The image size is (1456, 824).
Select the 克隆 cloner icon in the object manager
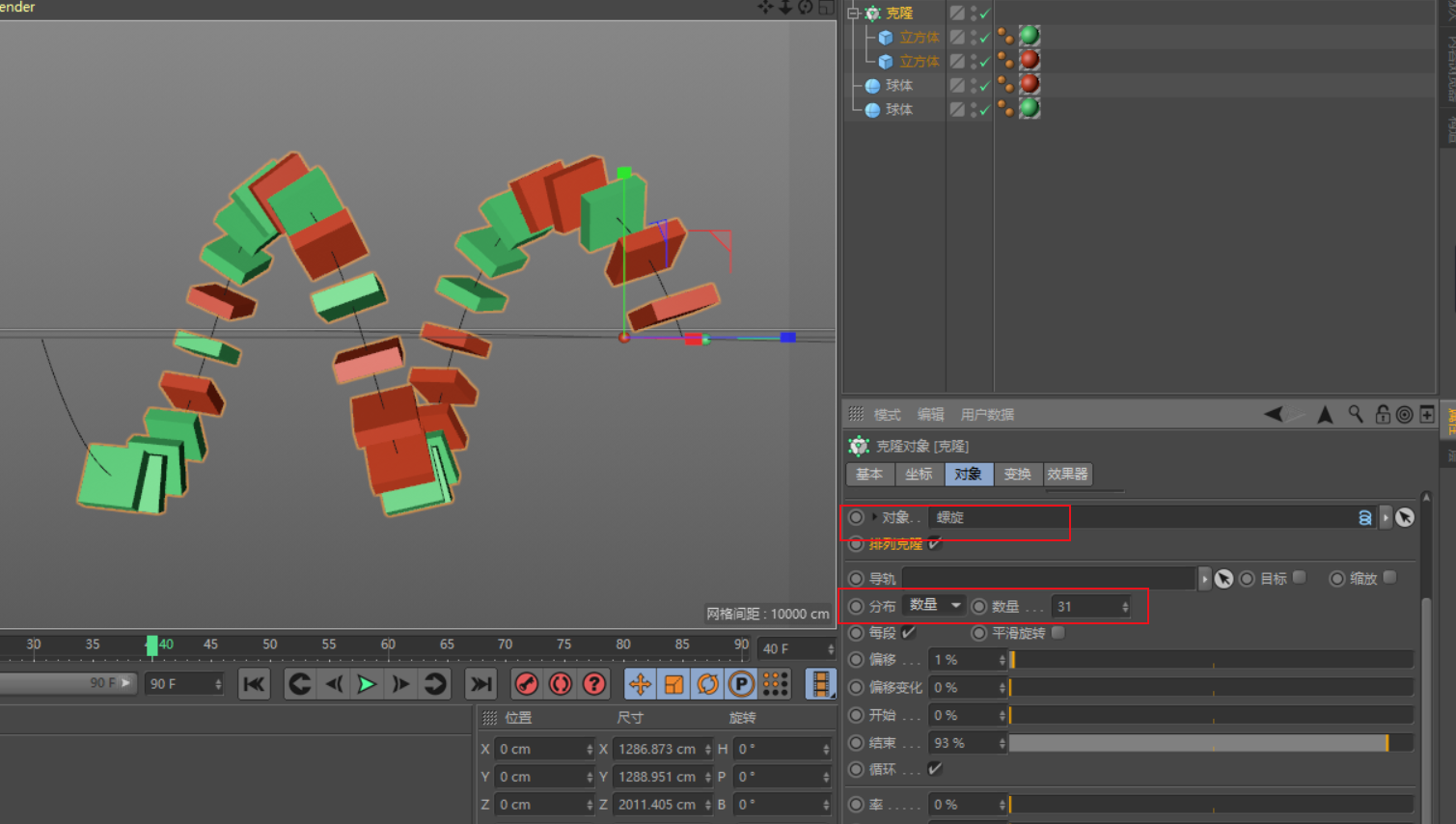(x=872, y=13)
